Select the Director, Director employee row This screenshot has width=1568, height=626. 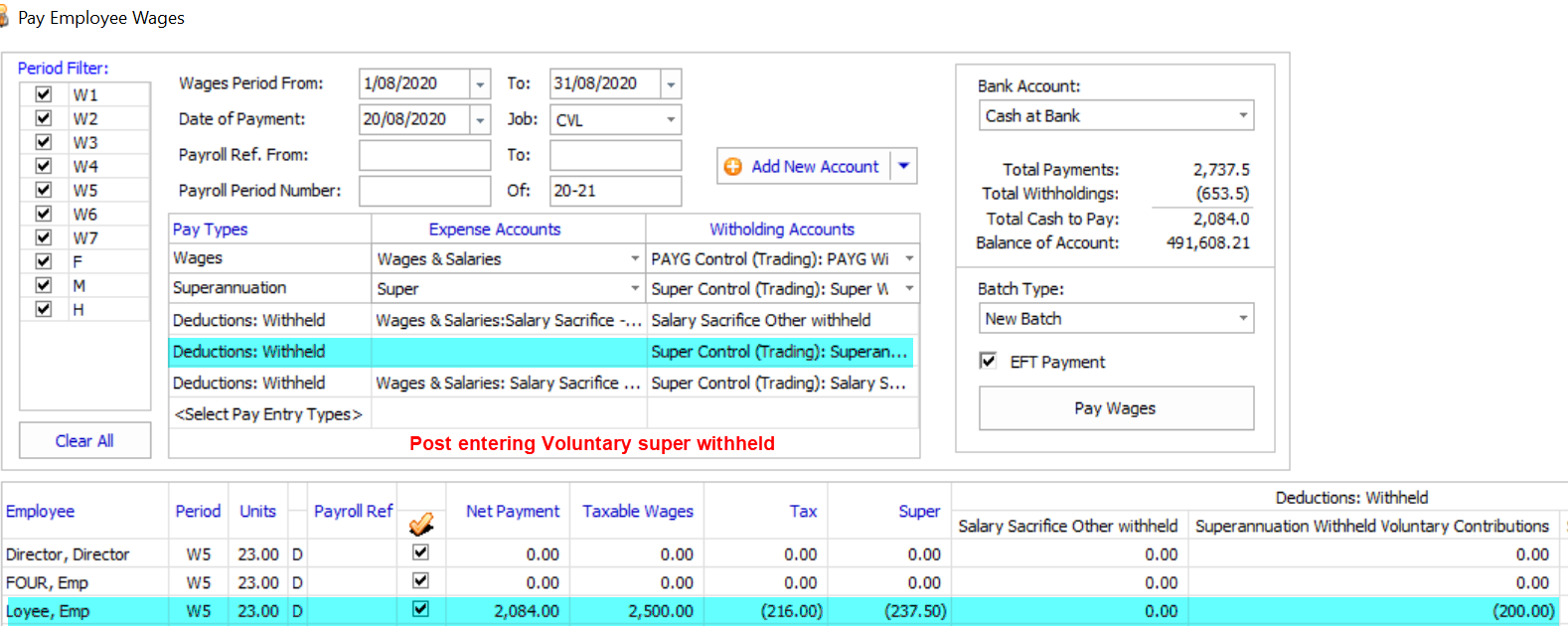[68, 554]
